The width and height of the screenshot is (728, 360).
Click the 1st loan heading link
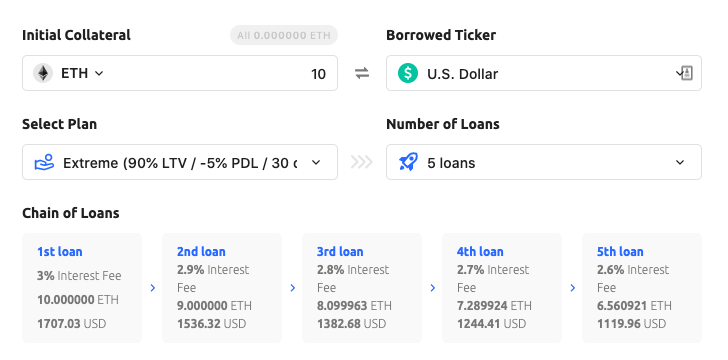60,252
